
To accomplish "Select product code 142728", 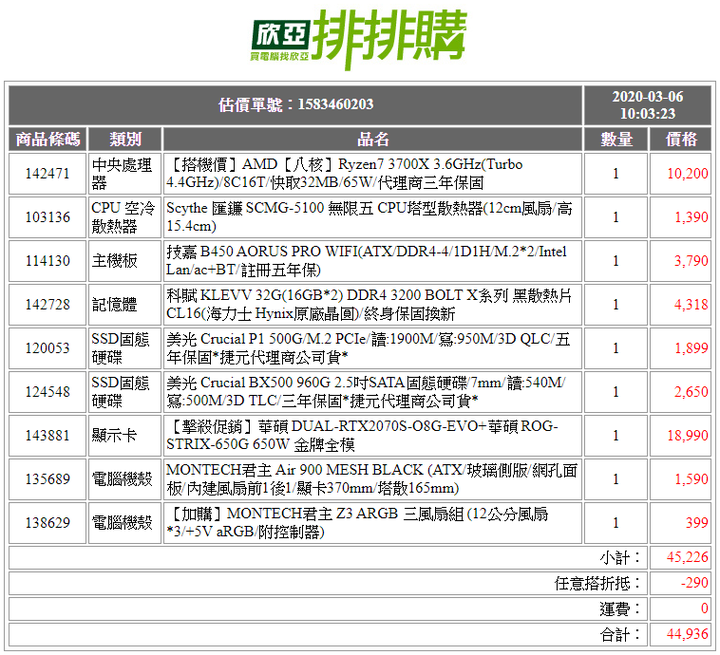I will click(48, 305).
